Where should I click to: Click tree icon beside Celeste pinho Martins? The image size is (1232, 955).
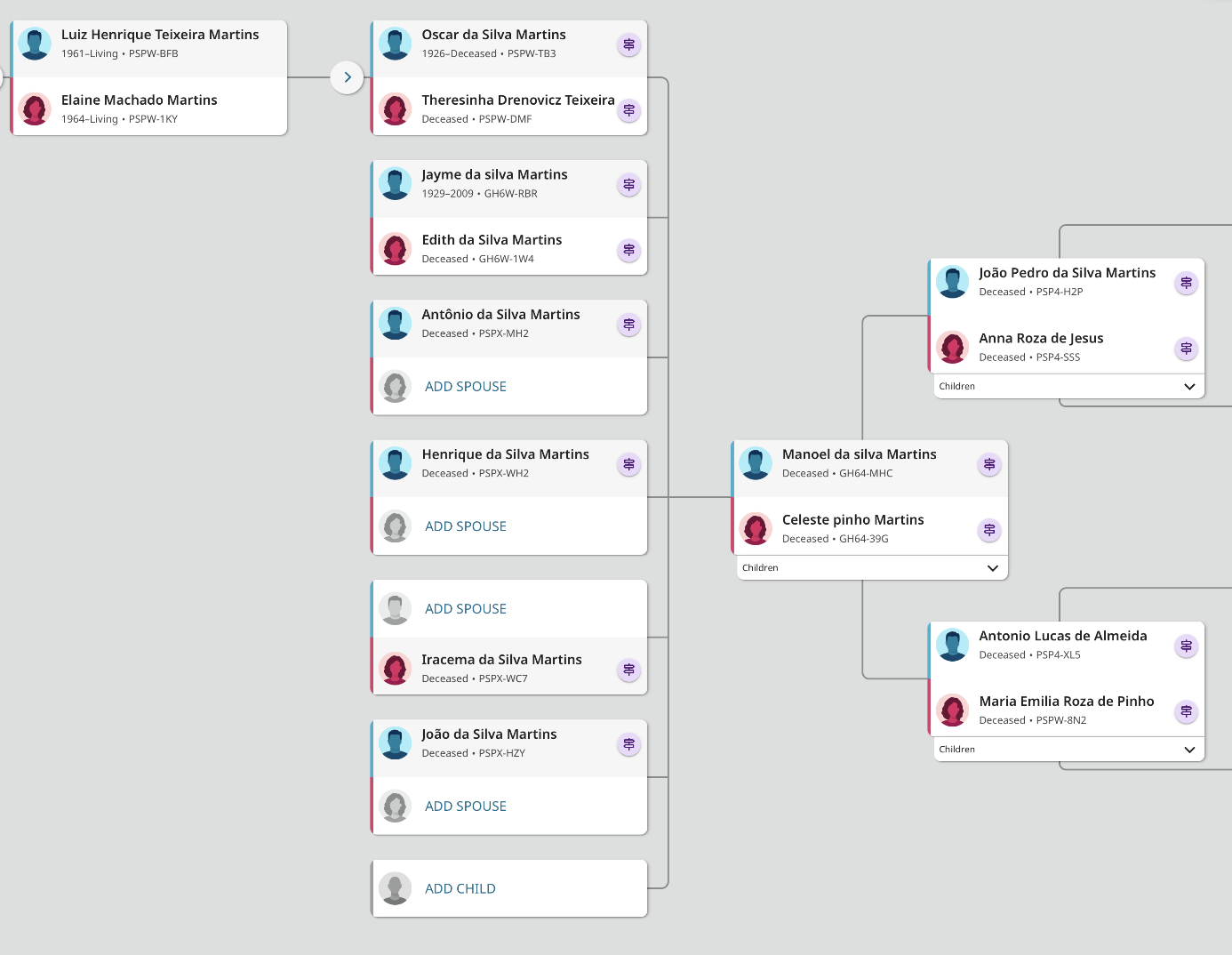click(989, 530)
